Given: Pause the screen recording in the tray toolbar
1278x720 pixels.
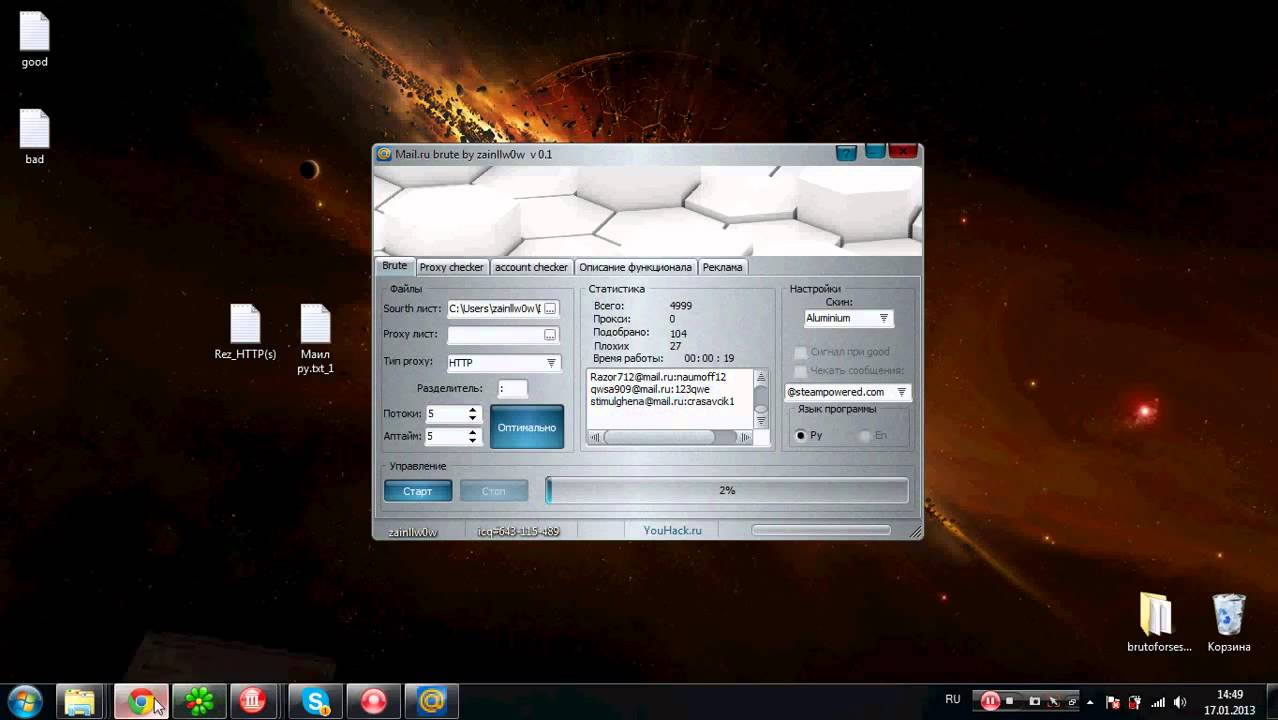Looking at the screenshot, I should pos(990,701).
